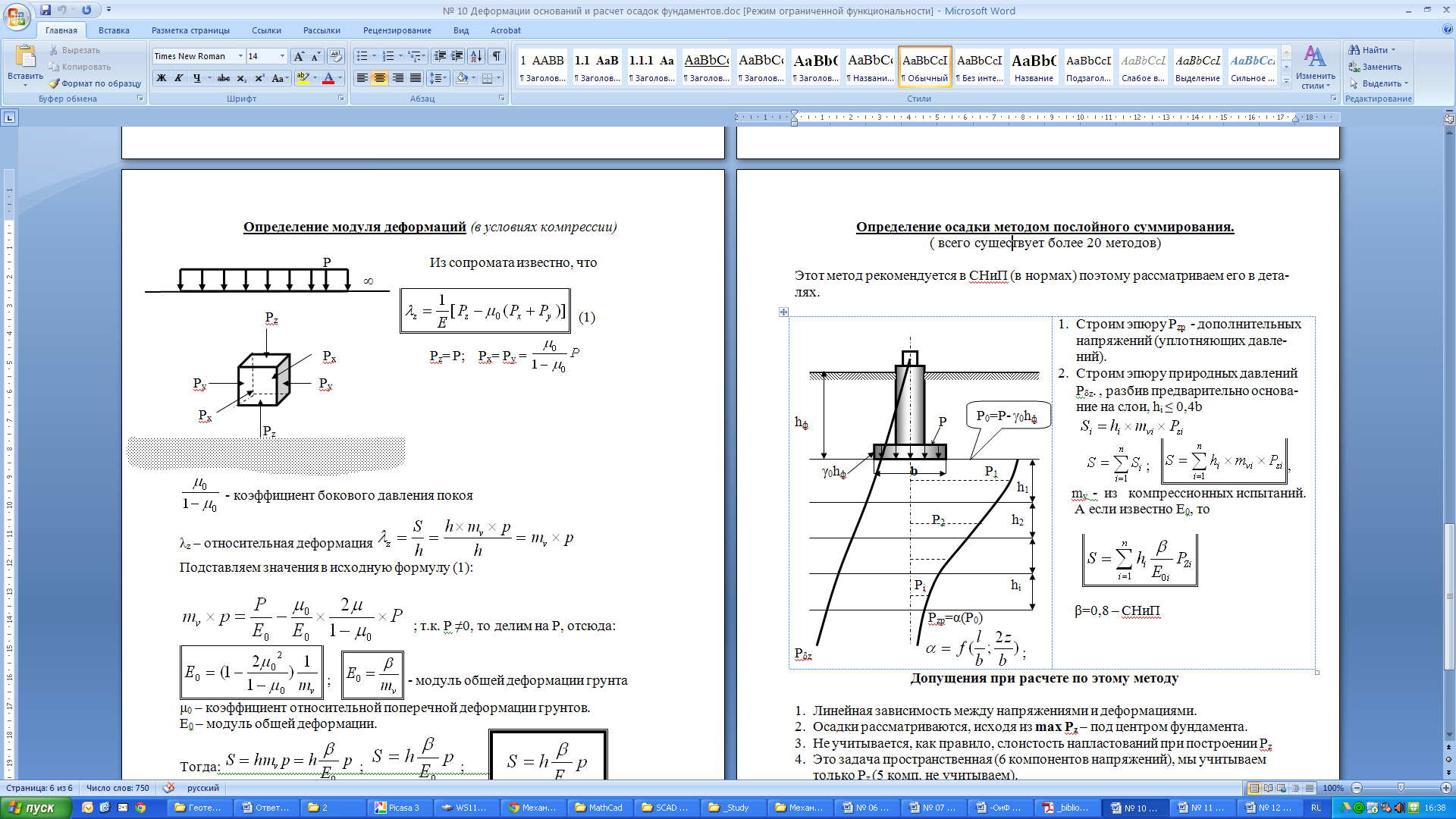Open the Acrobat ribbon tab
This screenshot has width=1456, height=819.
coord(505,30)
